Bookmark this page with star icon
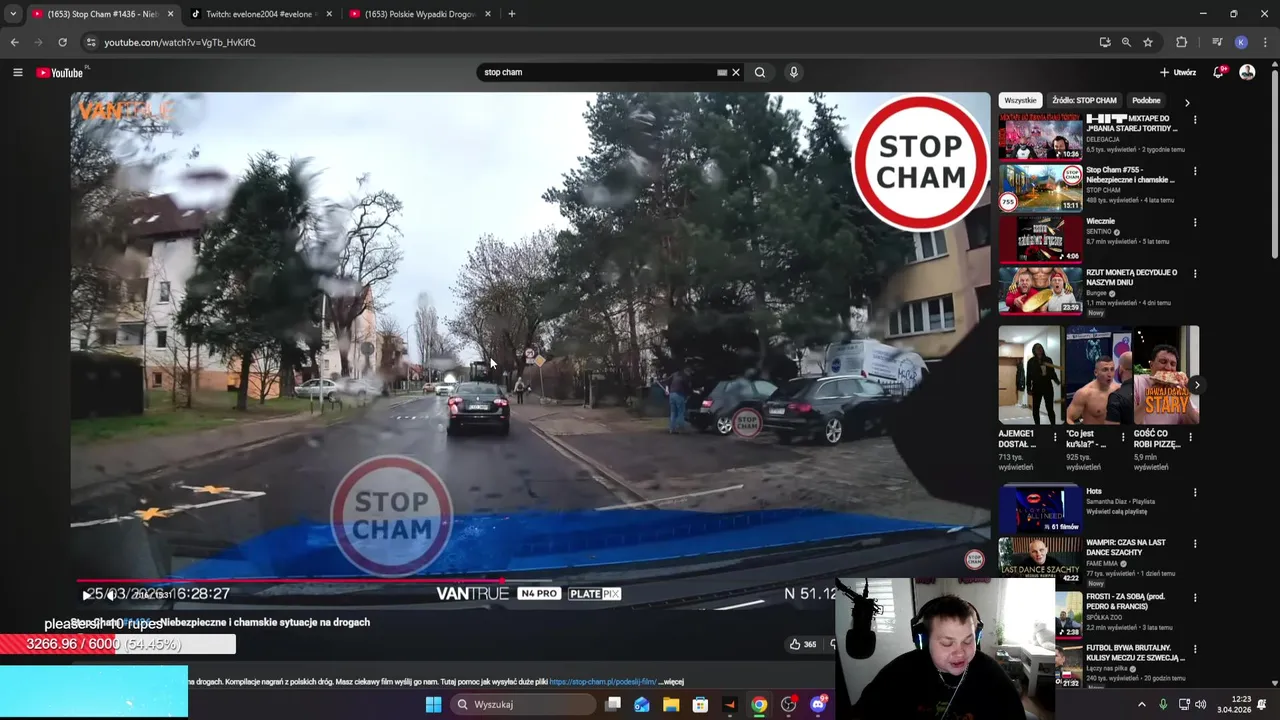 pyautogui.click(x=1148, y=42)
